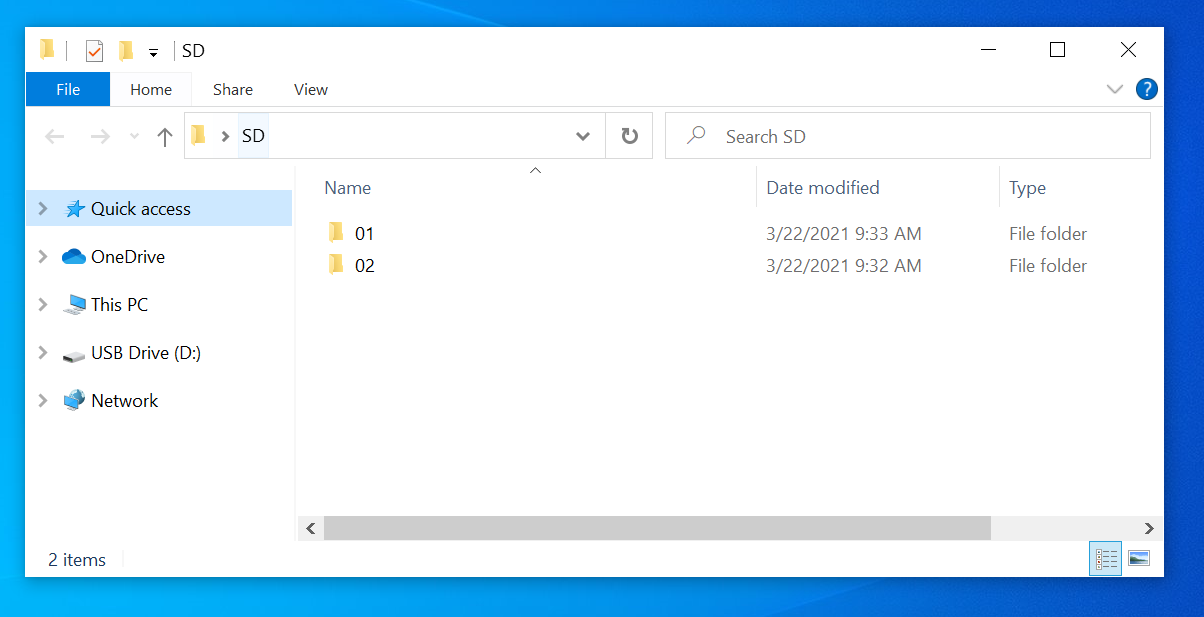This screenshot has width=1204, height=617.
Task: Open recent locations dropdown arrow
Action: tap(134, 137)
